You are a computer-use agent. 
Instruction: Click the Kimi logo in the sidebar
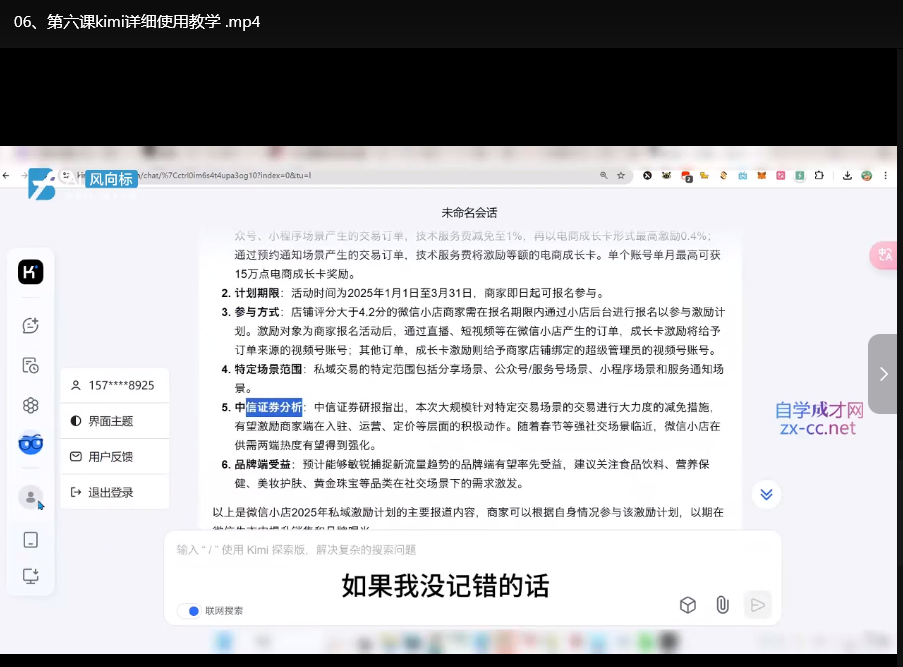pyautogui.click(x=31, y=272)
